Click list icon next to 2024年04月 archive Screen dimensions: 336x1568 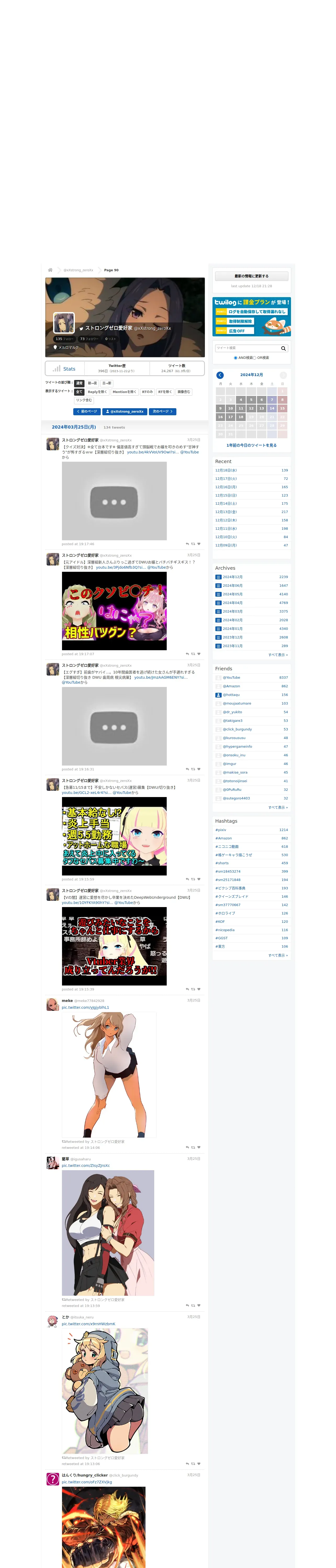[218, 603]
